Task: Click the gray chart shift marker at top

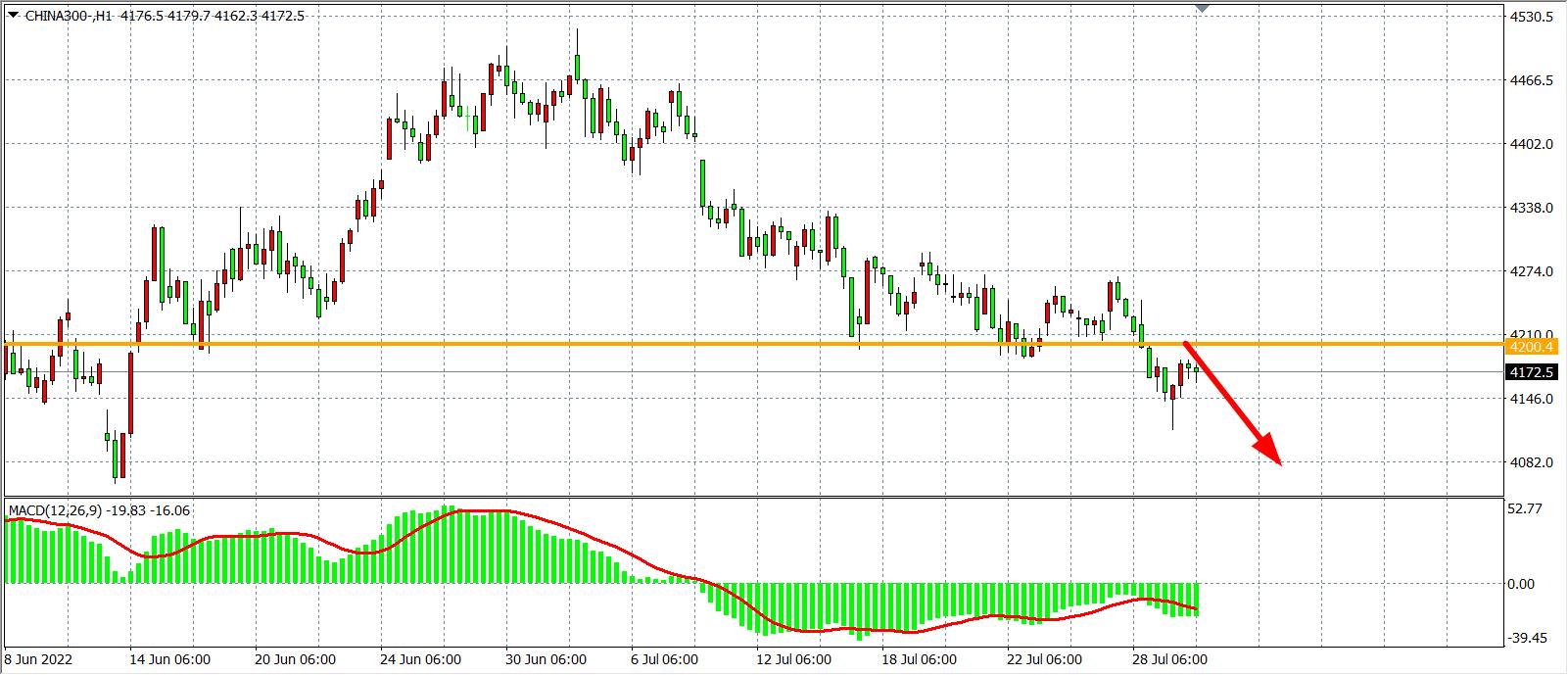Action: (x=1203, y=8)
